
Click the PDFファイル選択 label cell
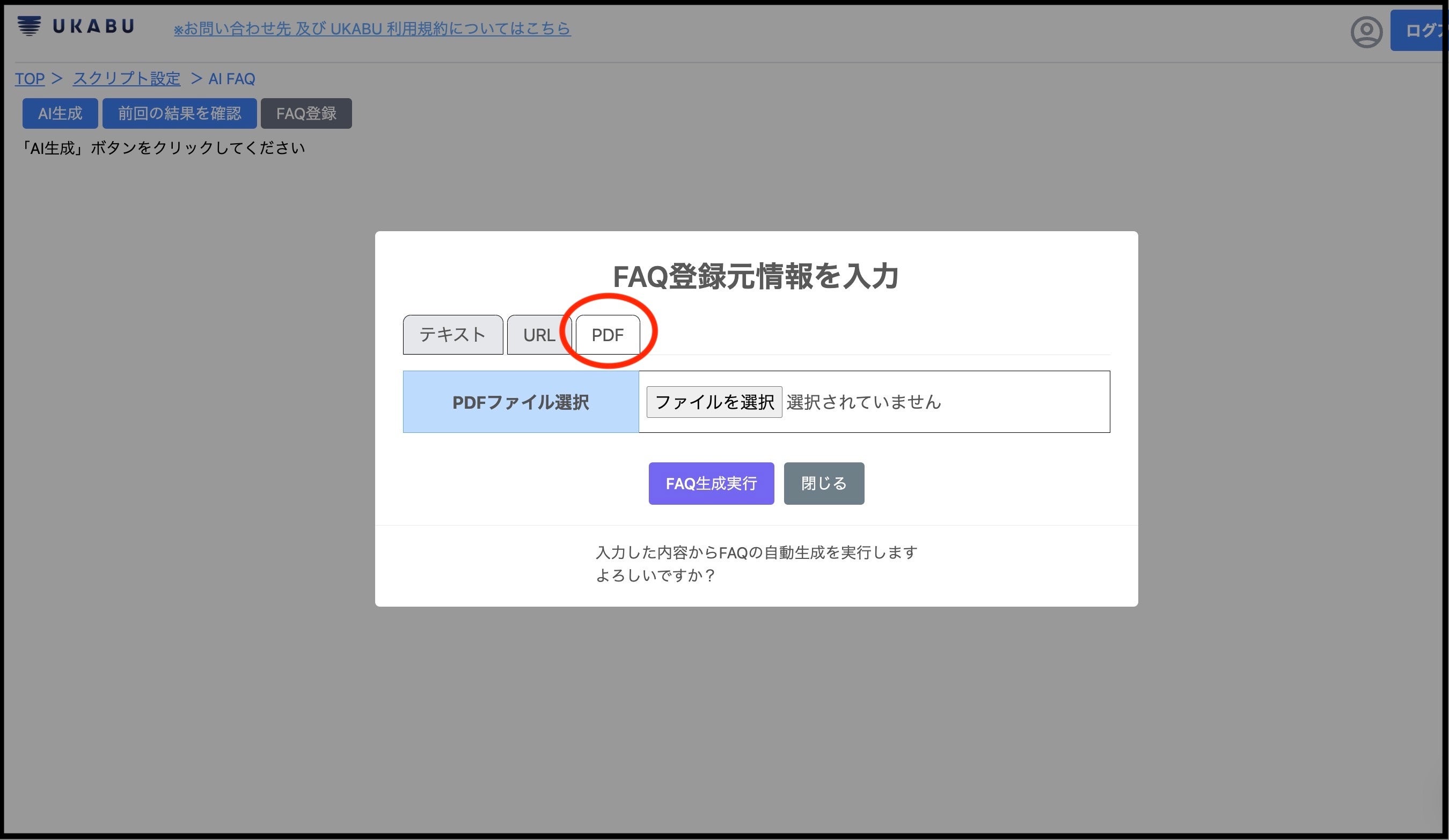tap(521, 402)
